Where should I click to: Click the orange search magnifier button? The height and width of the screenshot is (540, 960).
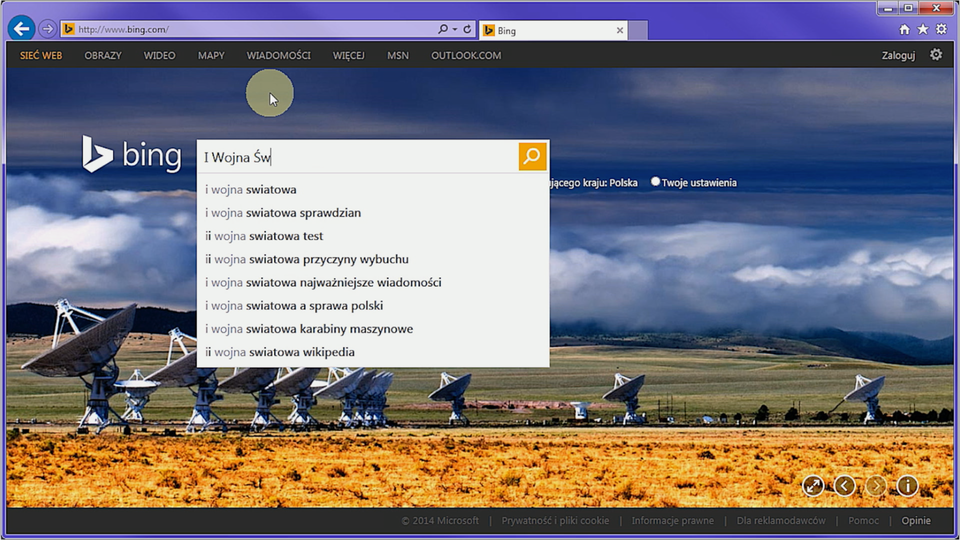[532, 157]
